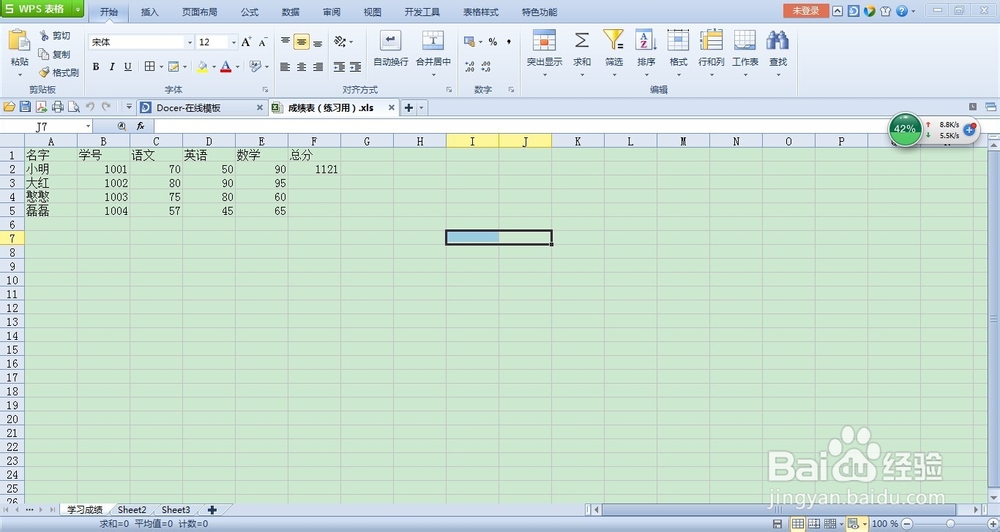Image resolution: width=1000 pixels, height=532 pixels.
Task: Toggle Bold formatting
Action: pos(96,66)
